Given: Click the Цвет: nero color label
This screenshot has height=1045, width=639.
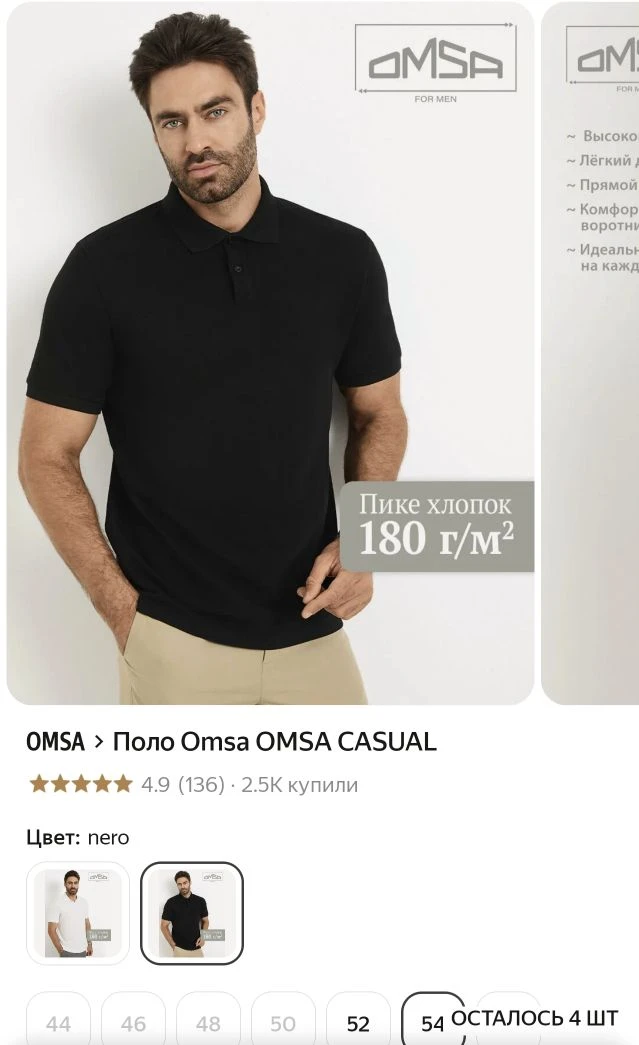Looking at the screenshot, I should click(78, 838).
